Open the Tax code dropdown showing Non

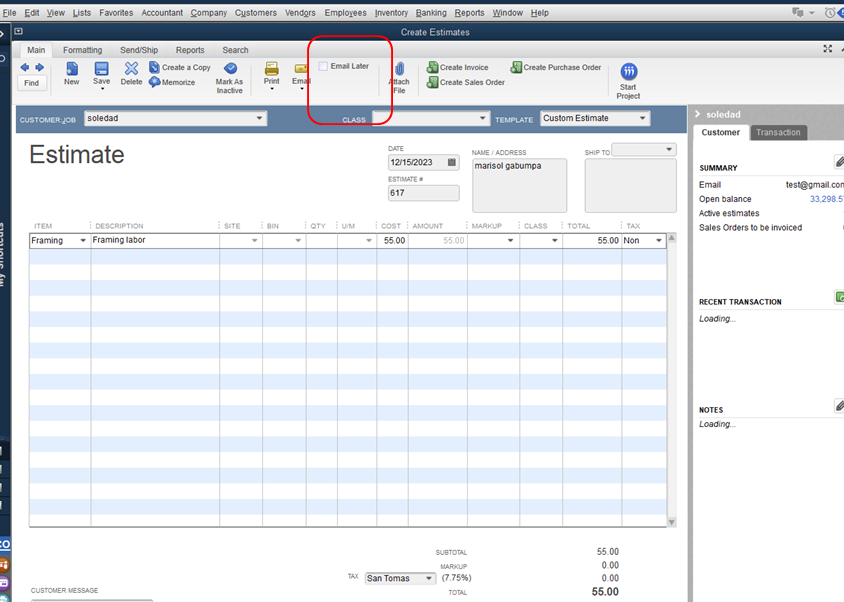(659, 241)
